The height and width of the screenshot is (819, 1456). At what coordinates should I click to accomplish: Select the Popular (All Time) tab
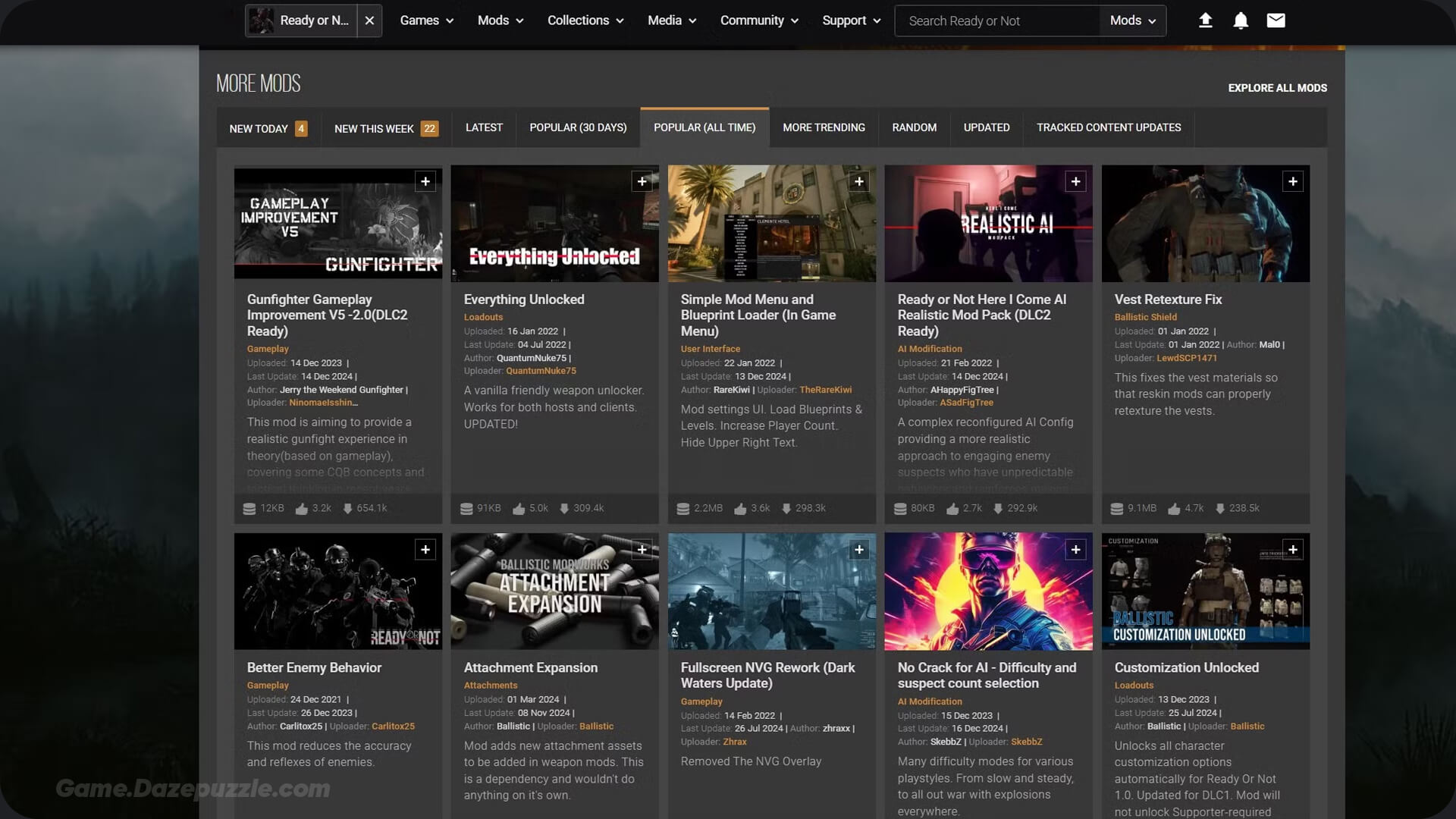[x=704, y=127]
